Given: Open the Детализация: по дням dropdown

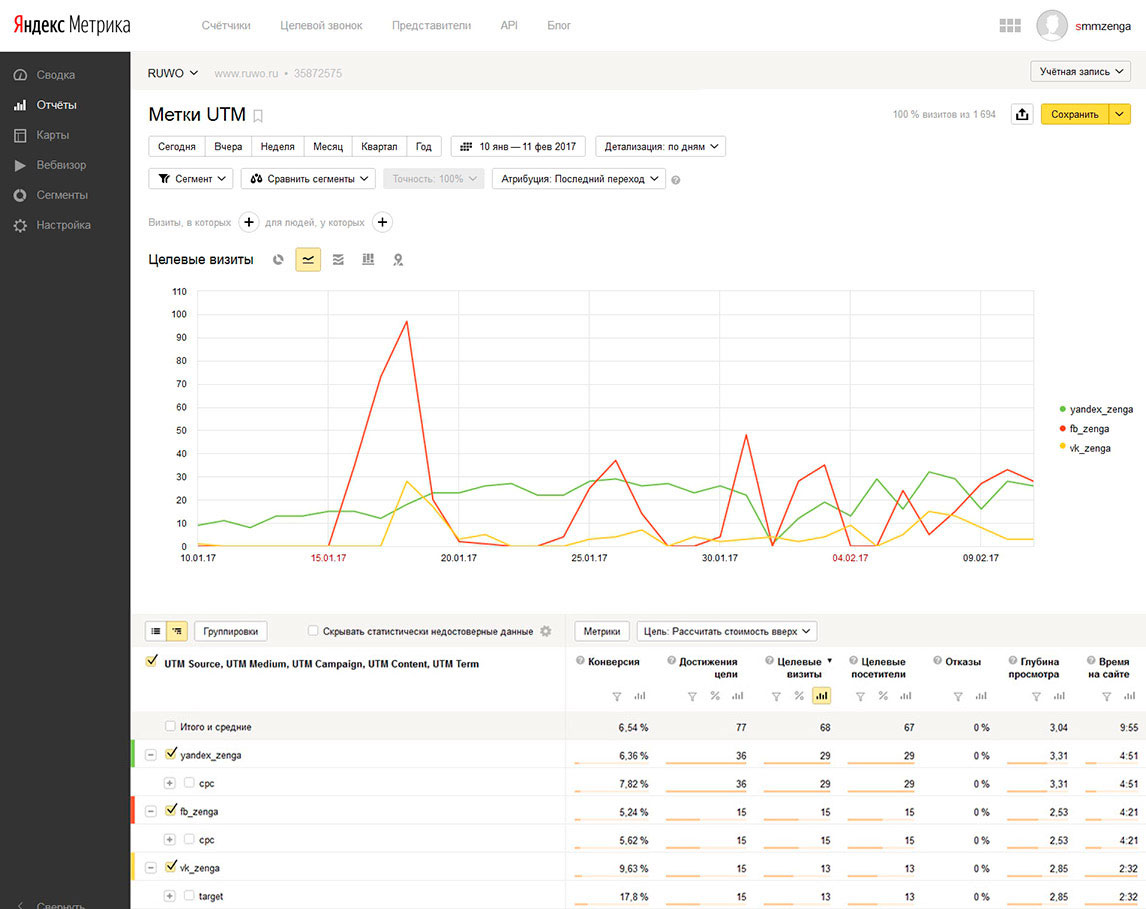Looking at the screenshot, I should (660, 147).
